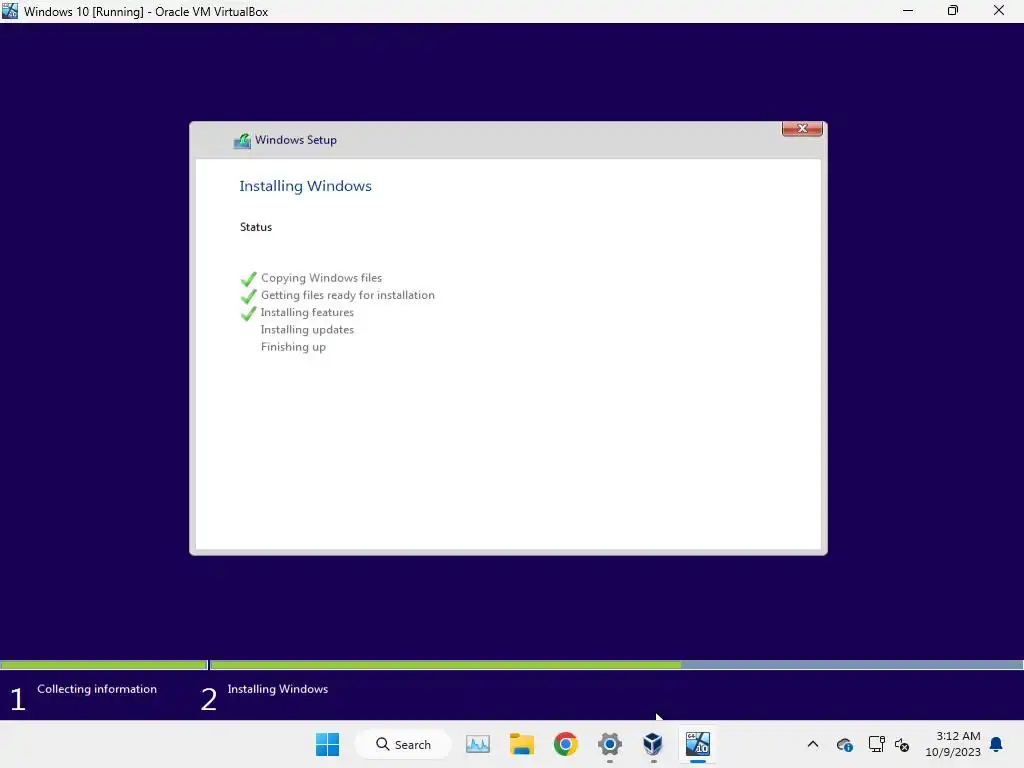Expand hidden system tray icons
Viewport: 1024px width, 768px height.
tap(813, 744)
